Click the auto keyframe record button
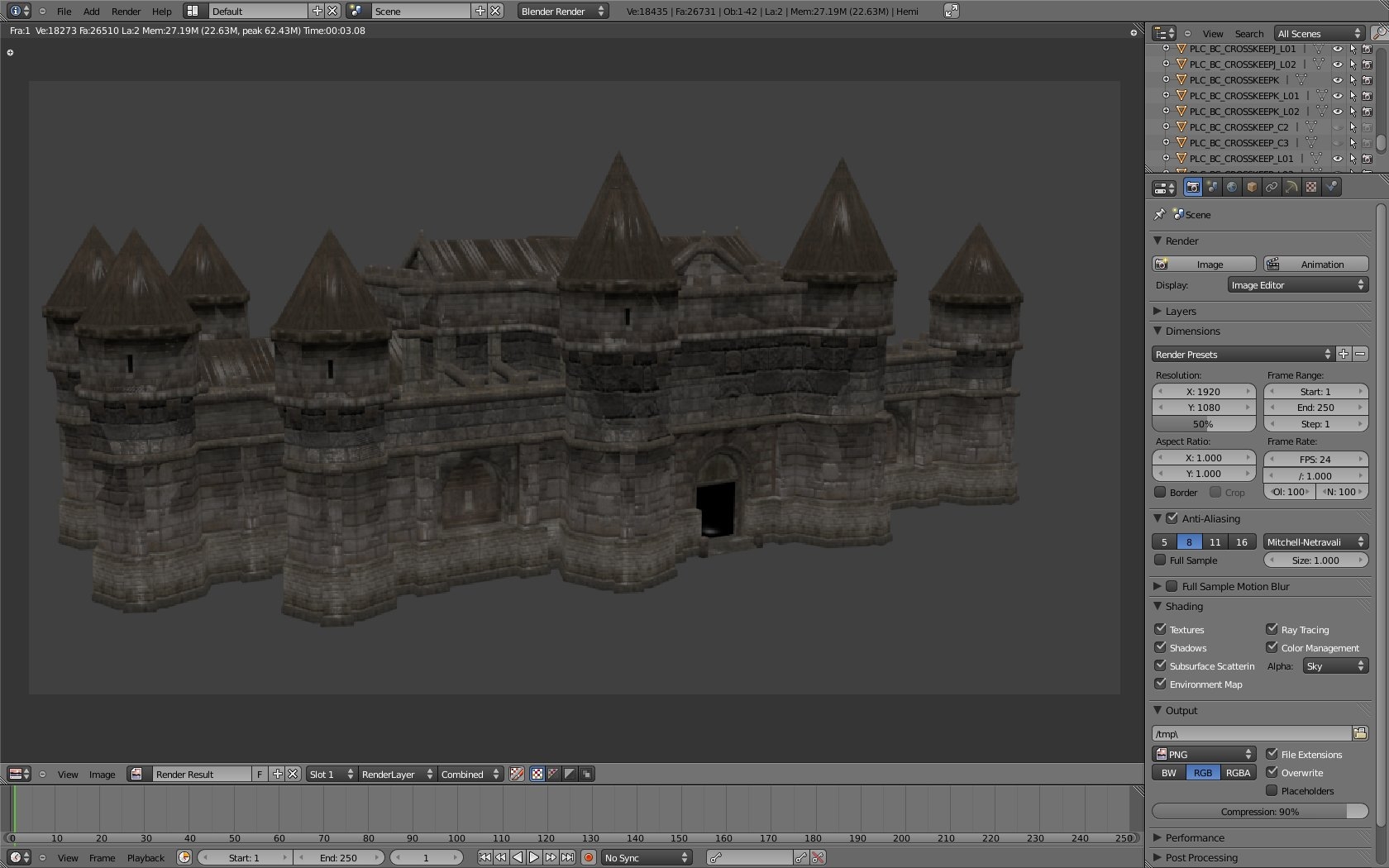This screenshot has height=868, width=1389. pos(589,858)
